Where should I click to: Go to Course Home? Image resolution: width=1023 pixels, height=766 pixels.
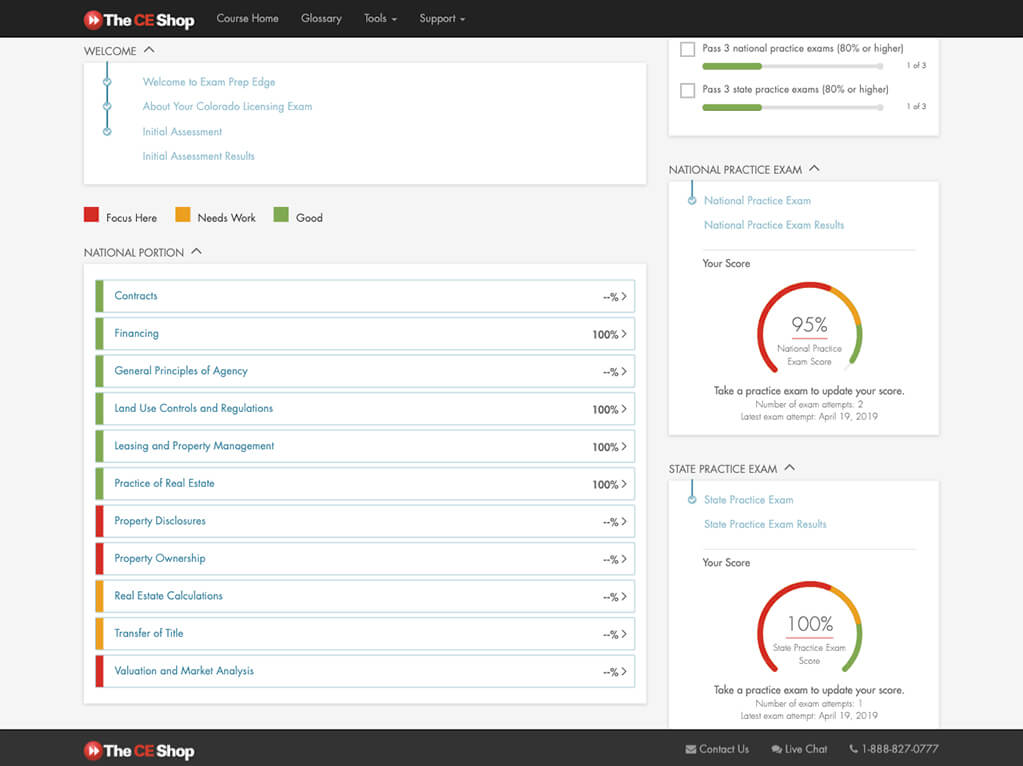[x=247, y=19]
